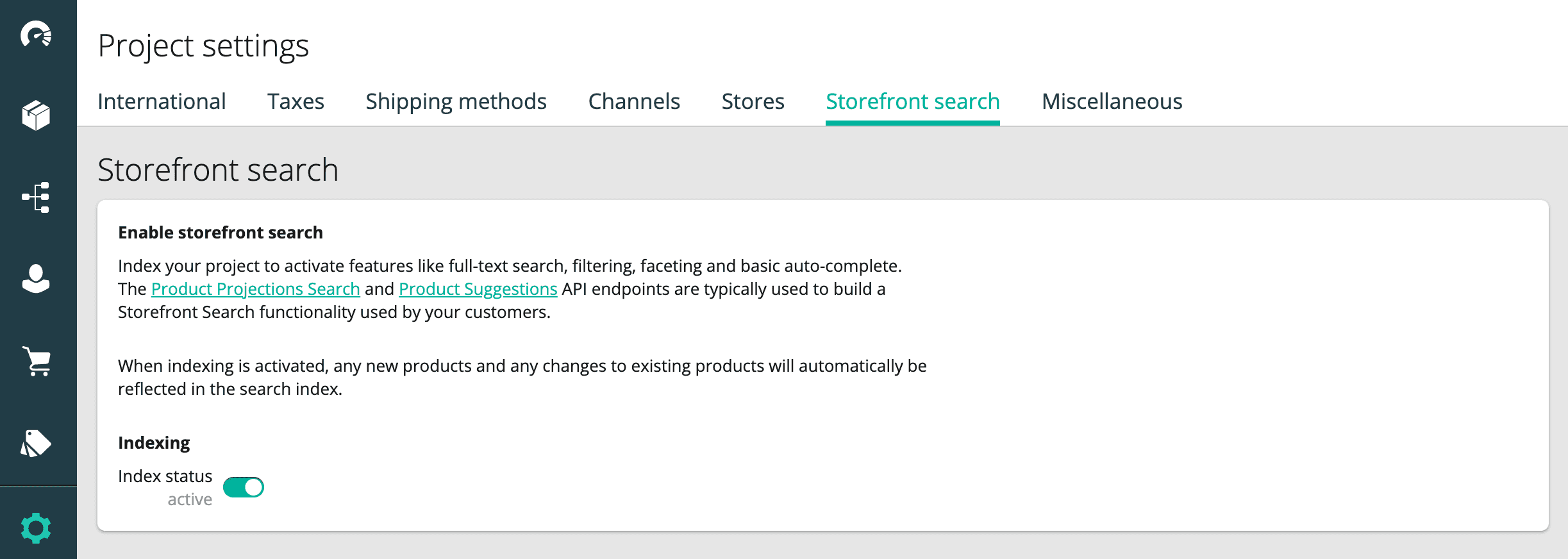Select the Stores tab

point(753,101)
